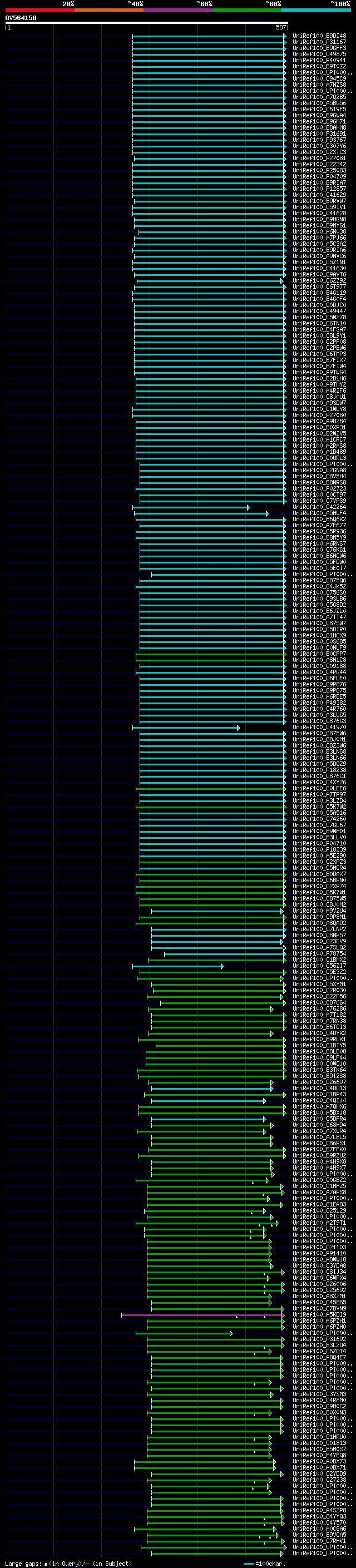Select the UniRef100_Q8NK57 label
The image size is (356, 1568).
(319, 936)
